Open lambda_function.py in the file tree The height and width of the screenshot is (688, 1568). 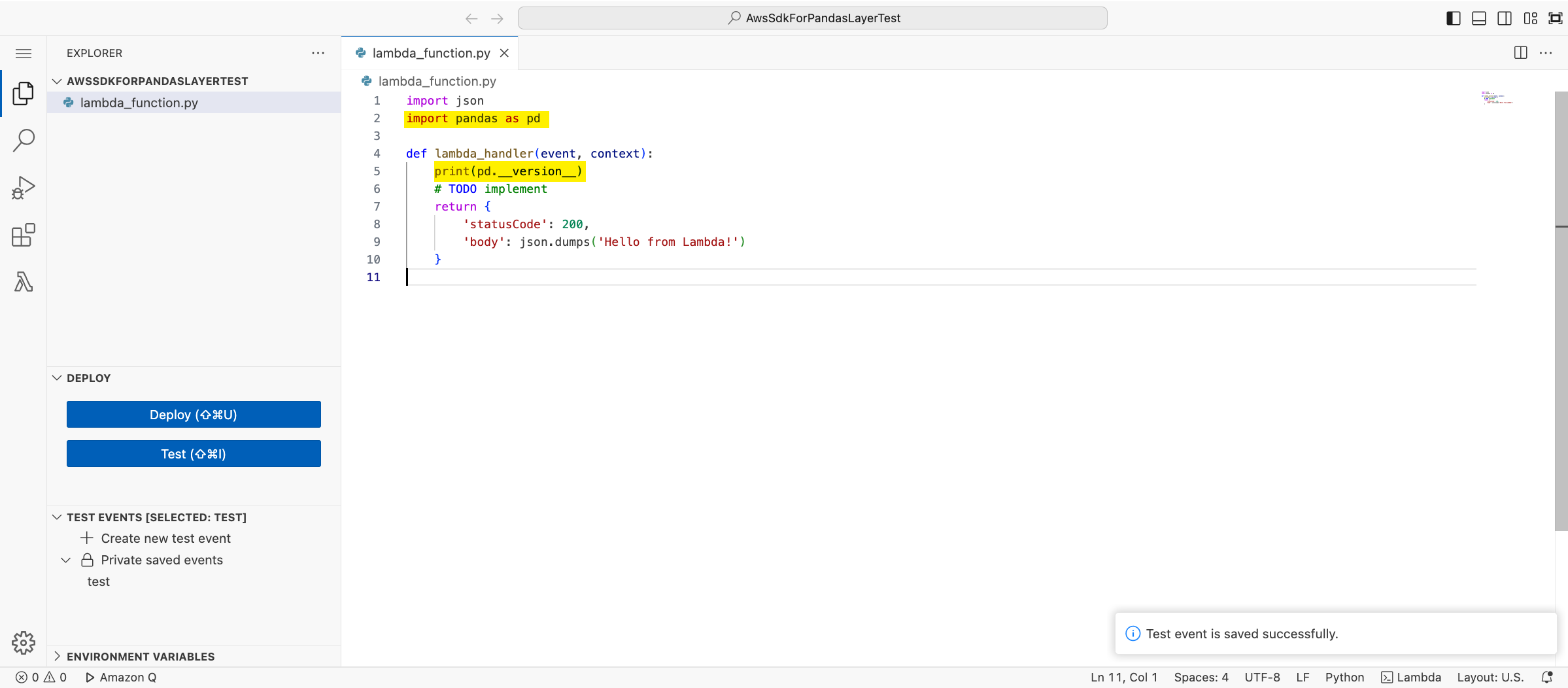(x=194, y=103)
